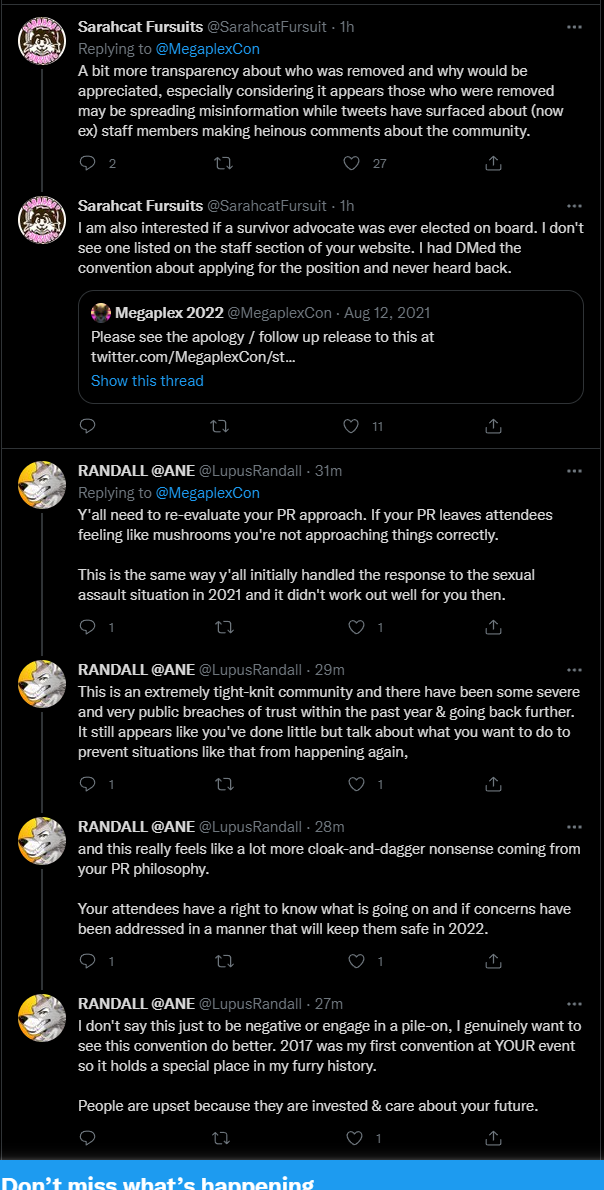Image resolution: width=604 pixels, height=1190 pixels.
Task: Retweet Sarahcat's tweet about transparency
Action: pyautogui.click(x=223, y=163)
